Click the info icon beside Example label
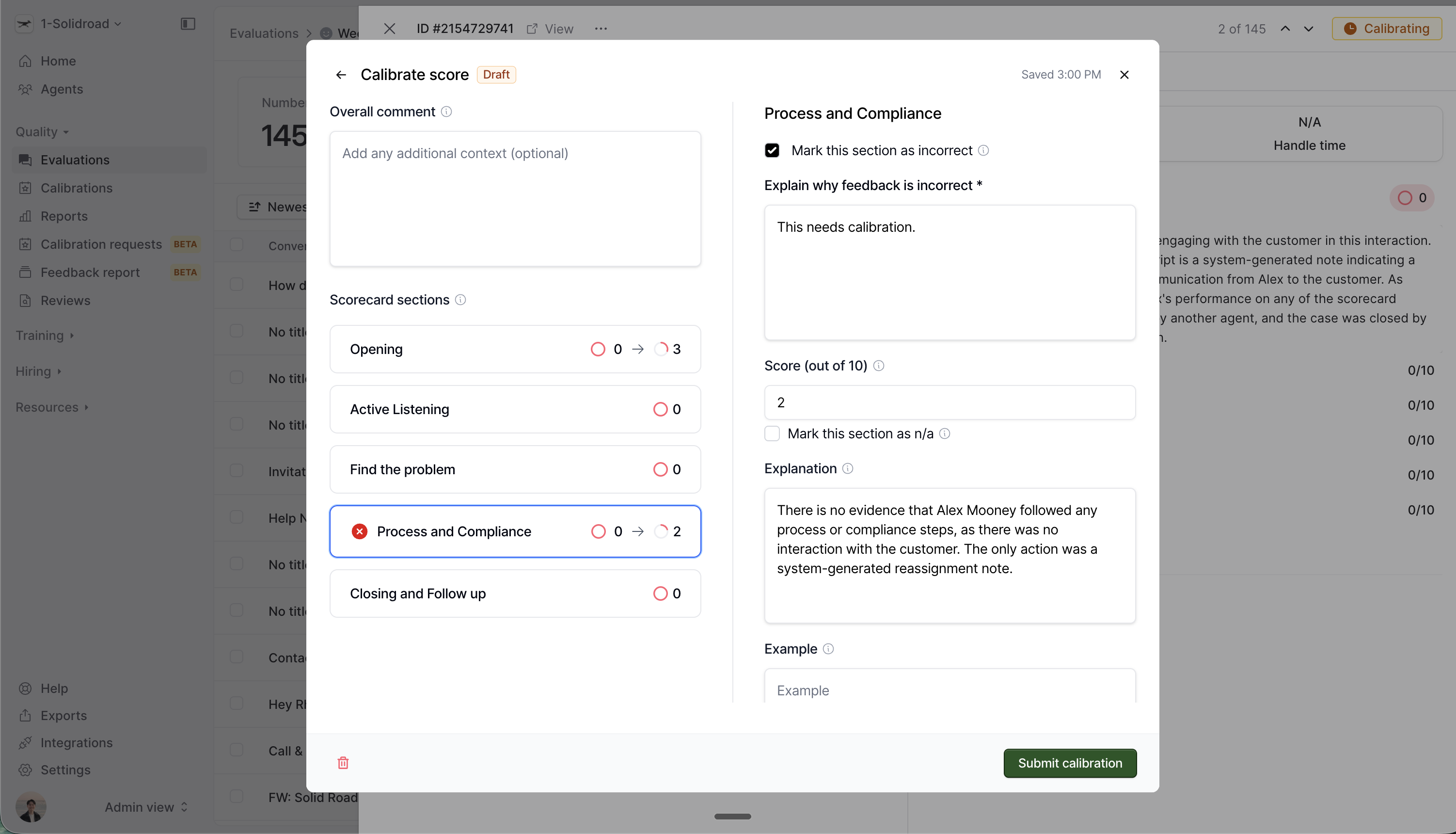 pos(828,649)
